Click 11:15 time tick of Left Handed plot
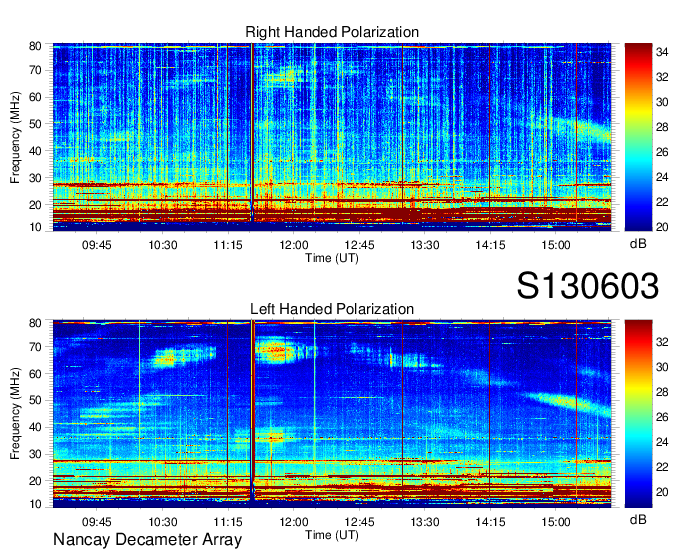The width and height of the screenshot is (680, 552). [228, 522]
